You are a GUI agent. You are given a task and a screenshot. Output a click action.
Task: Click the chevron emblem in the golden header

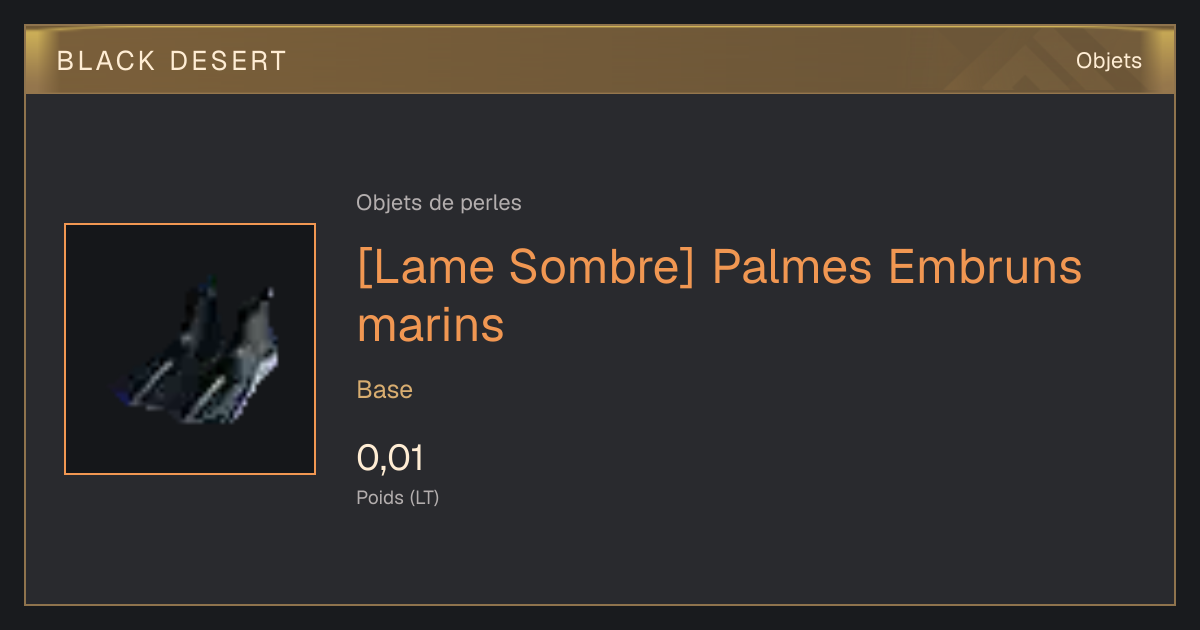1029,64
